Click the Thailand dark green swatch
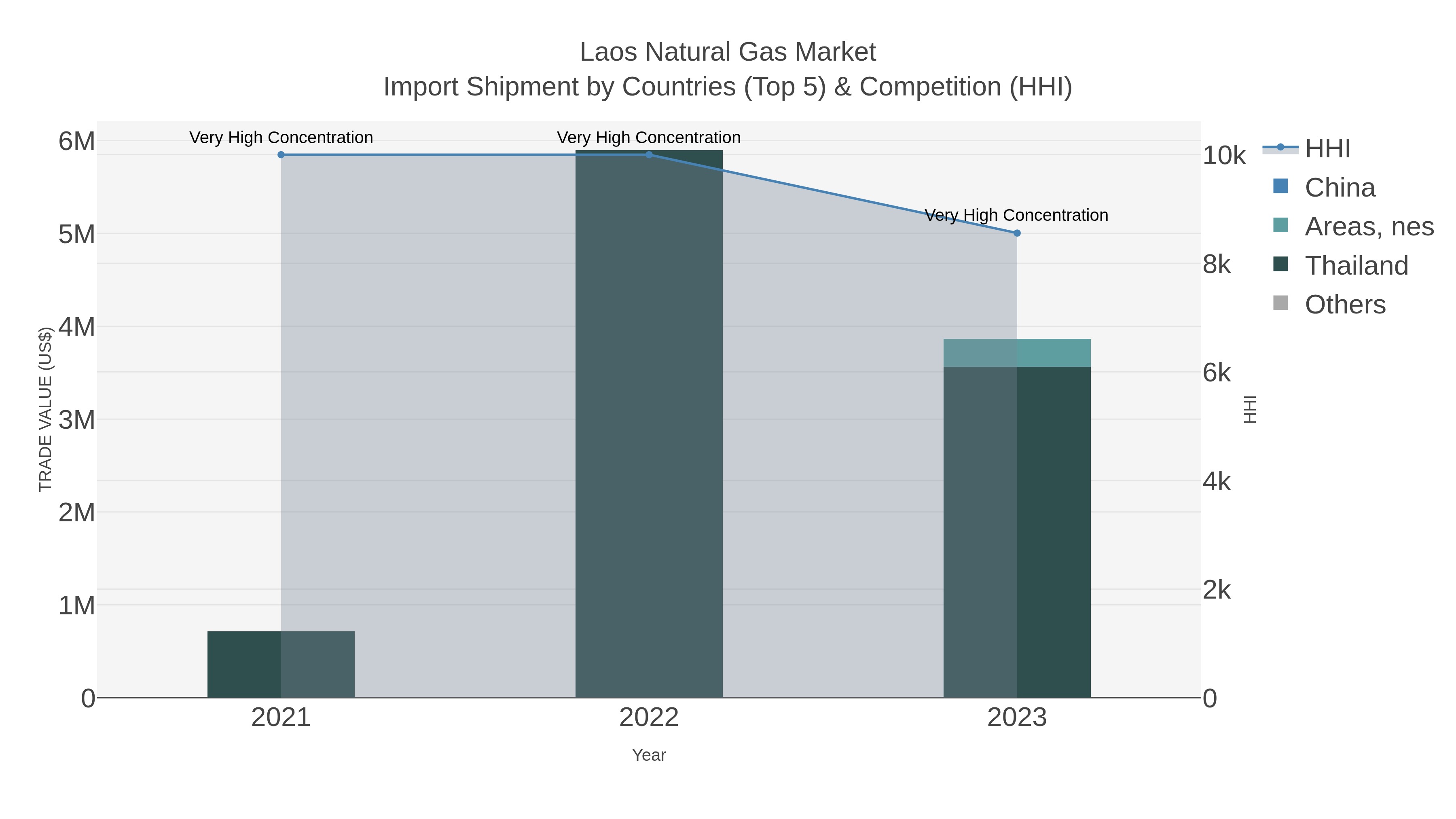The height and width of the screenshot is (819, 1456). point(1280,264)
